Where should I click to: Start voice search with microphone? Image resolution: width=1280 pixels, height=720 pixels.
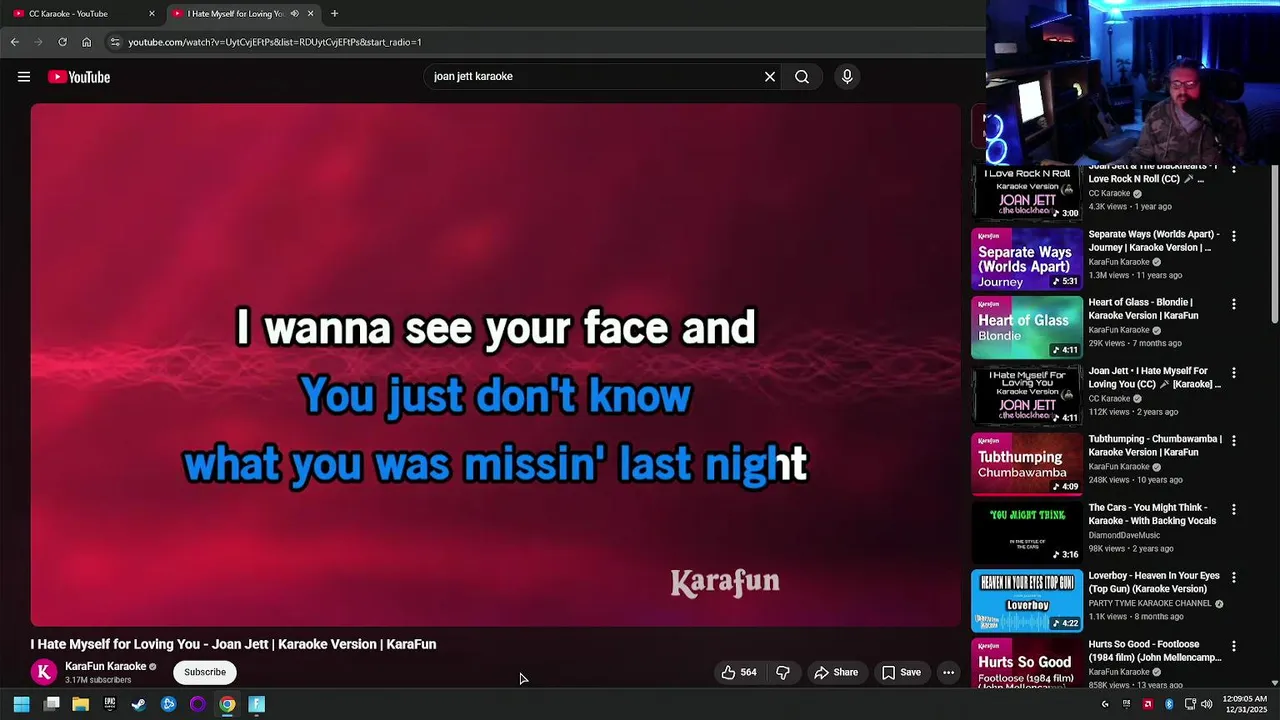[847, 77]
